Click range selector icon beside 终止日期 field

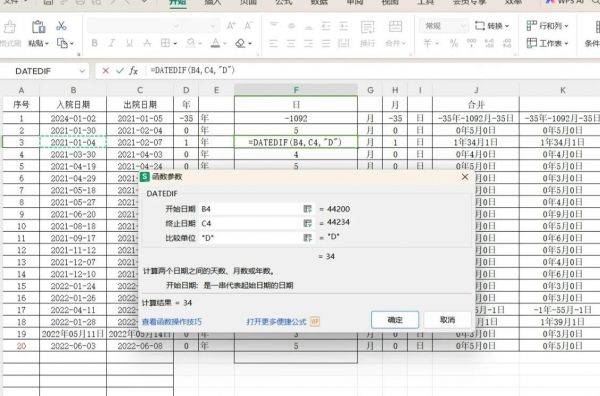[x=307, y=223]
